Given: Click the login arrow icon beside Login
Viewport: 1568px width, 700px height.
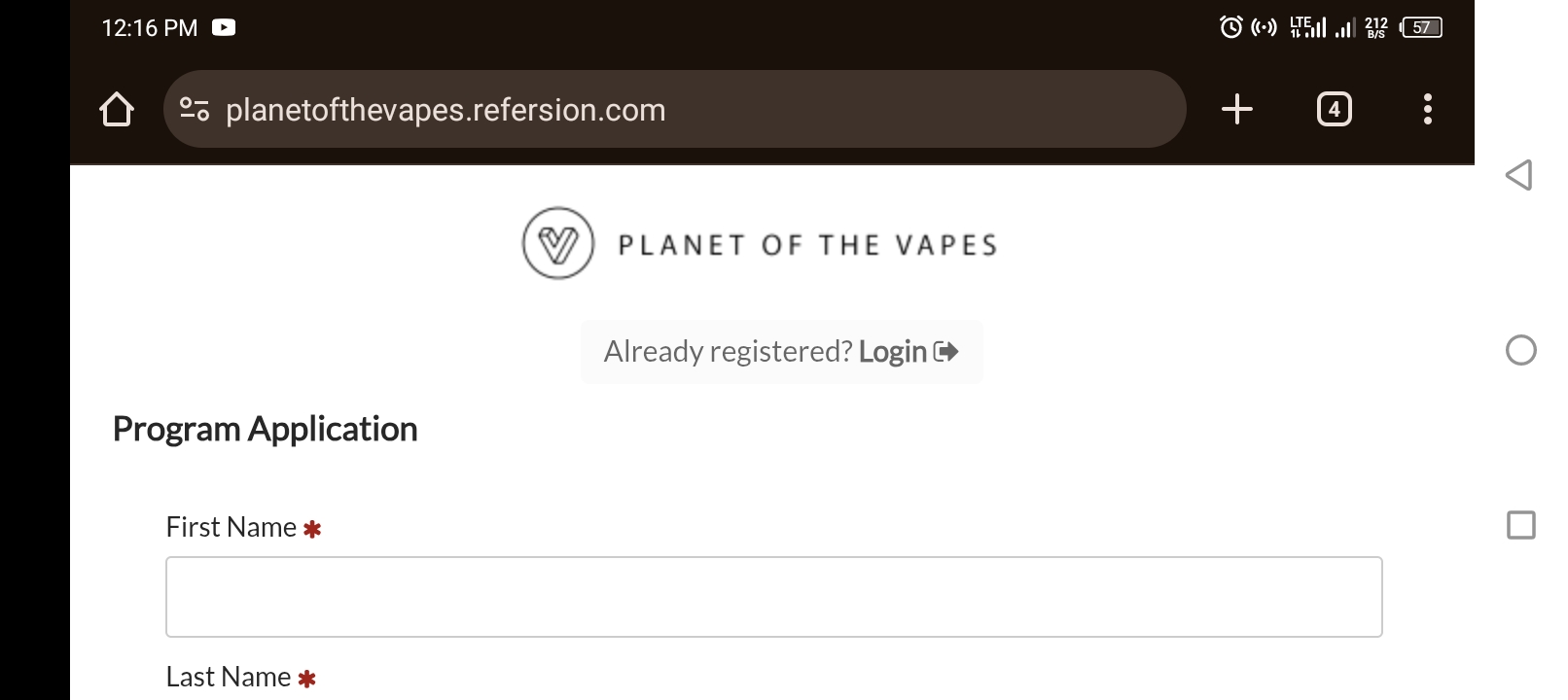Looking at the screenshot, I should pyautogui.click(x=945, y=351).
